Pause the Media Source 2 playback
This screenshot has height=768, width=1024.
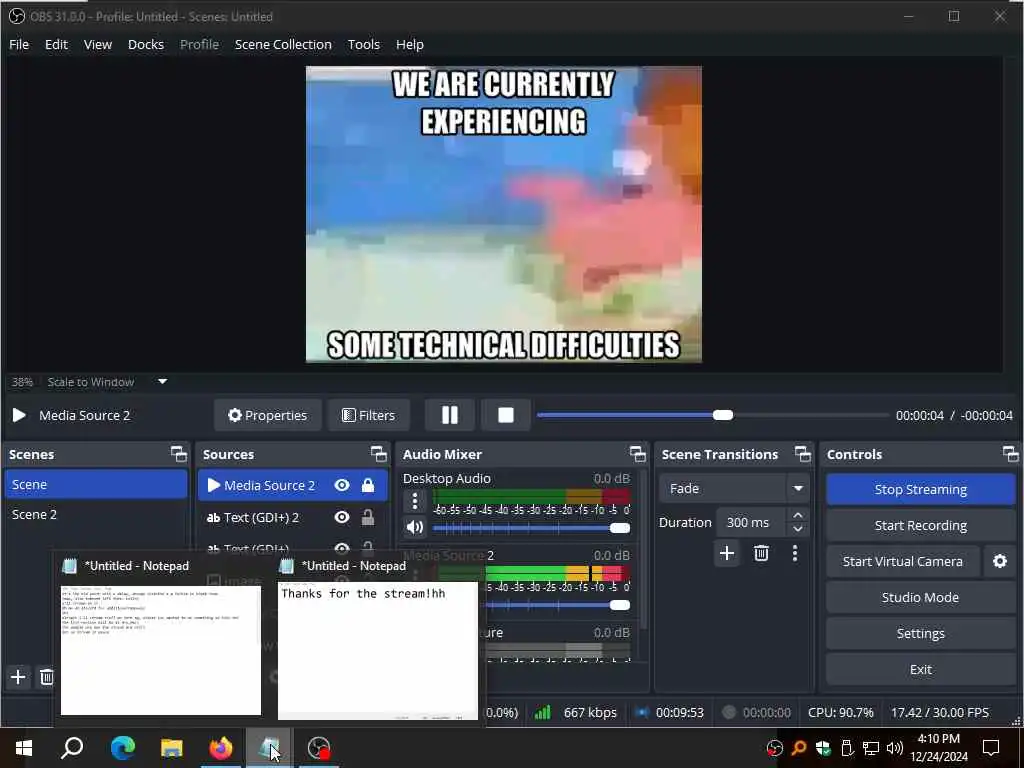click(x=449, y=415)
